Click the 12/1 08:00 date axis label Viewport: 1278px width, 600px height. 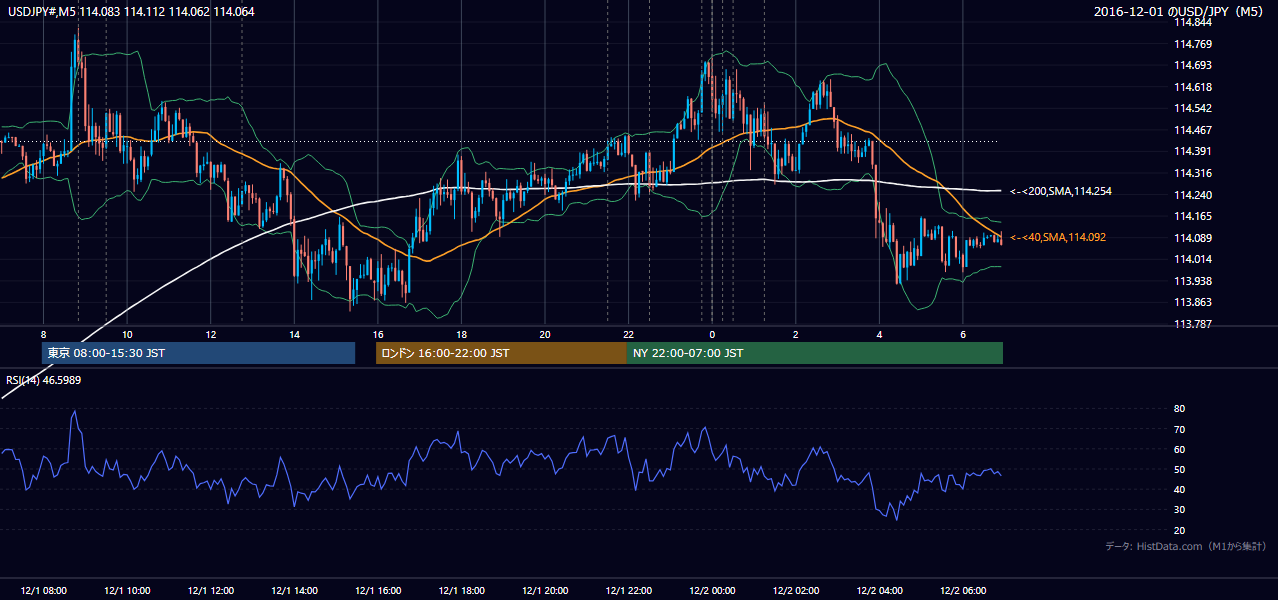click(43, 590)
